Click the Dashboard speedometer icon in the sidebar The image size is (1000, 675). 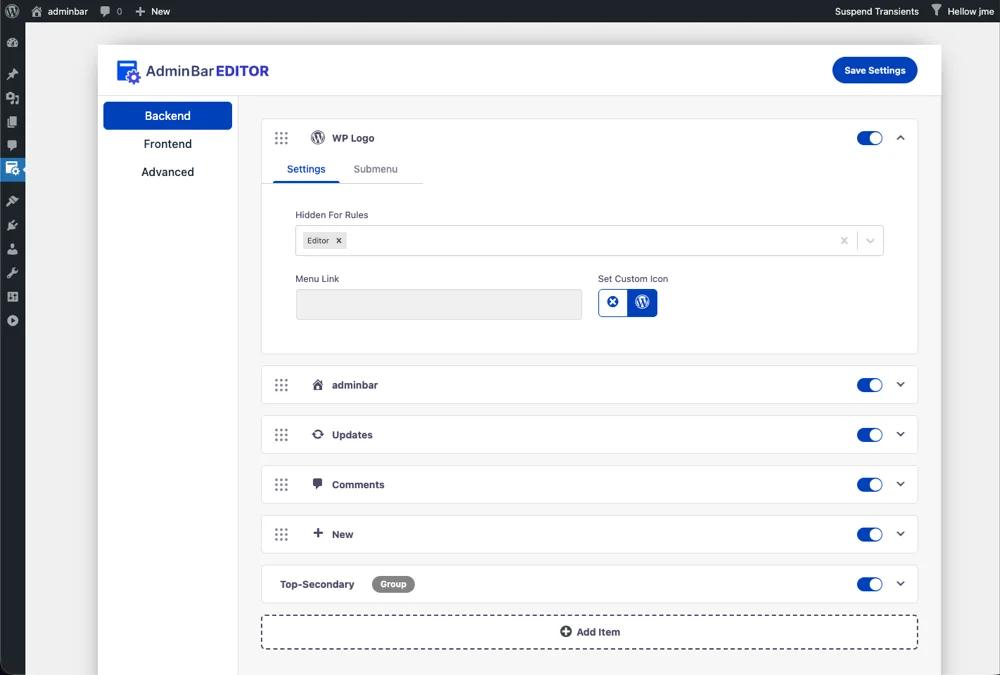(x=13, y=41)
